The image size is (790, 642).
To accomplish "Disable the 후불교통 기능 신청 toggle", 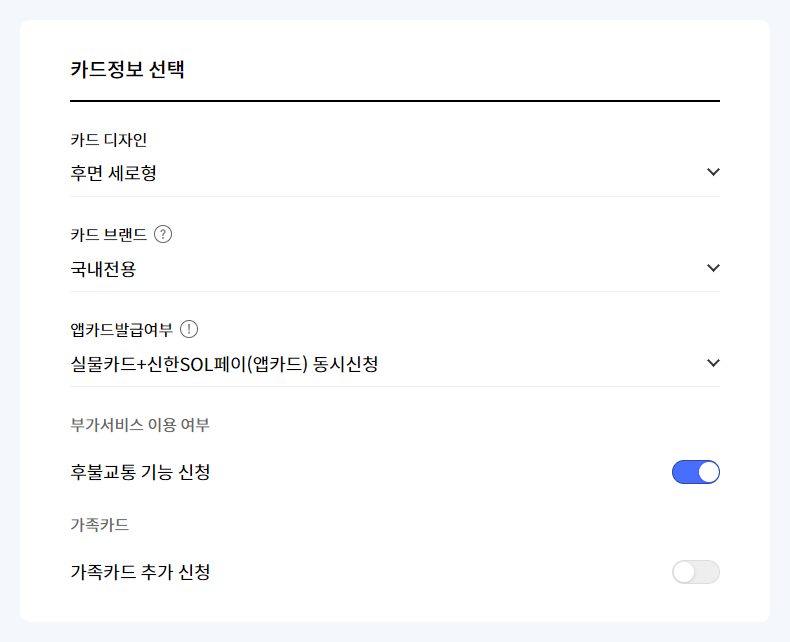I will tap(696, 472).
